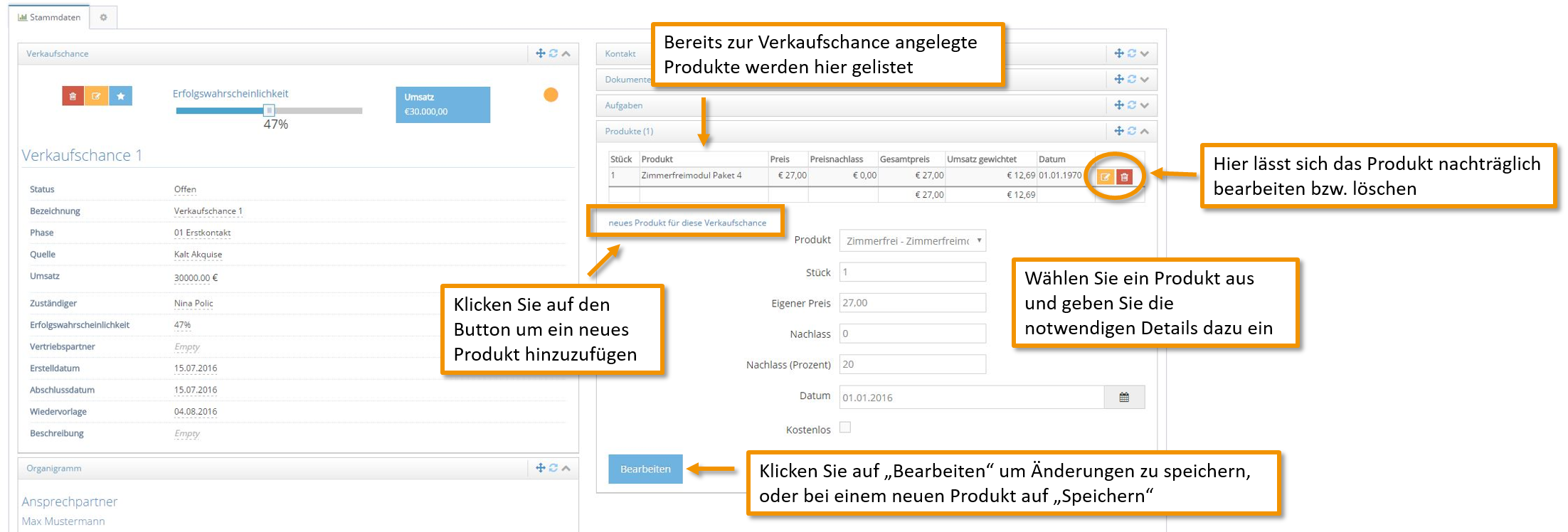1568x532 pixels.
Task: Open the Produkt dropdown list
Action: (913, 241)
